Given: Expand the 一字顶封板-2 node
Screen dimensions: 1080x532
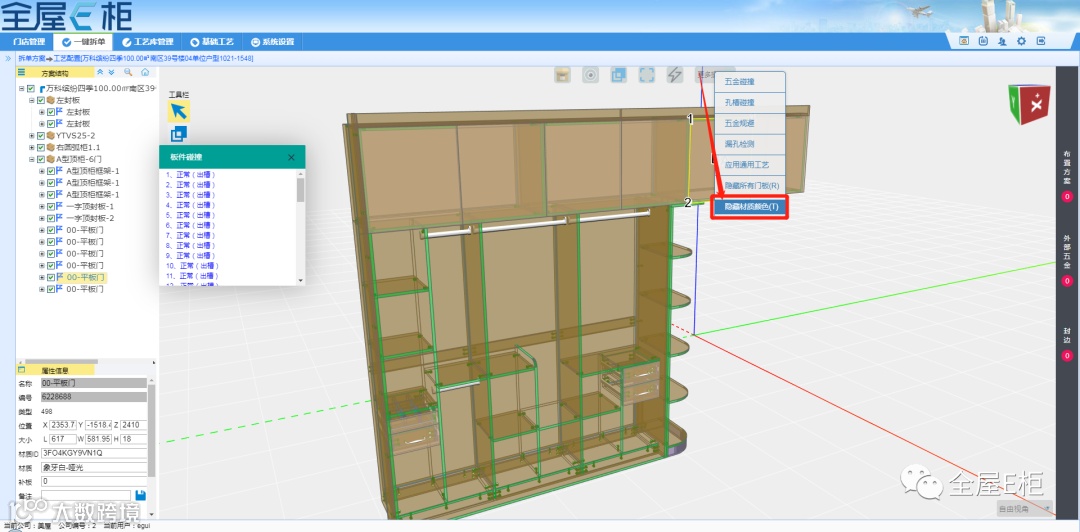Looking at the screenshot, I should click(42, 218).
